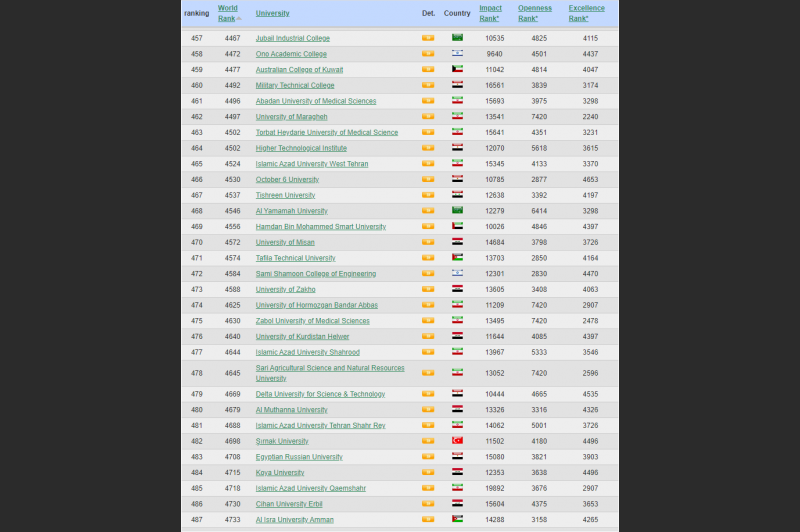
Task: Click the Turkey flag in Şırnak University row
Action: click(457, 441)
